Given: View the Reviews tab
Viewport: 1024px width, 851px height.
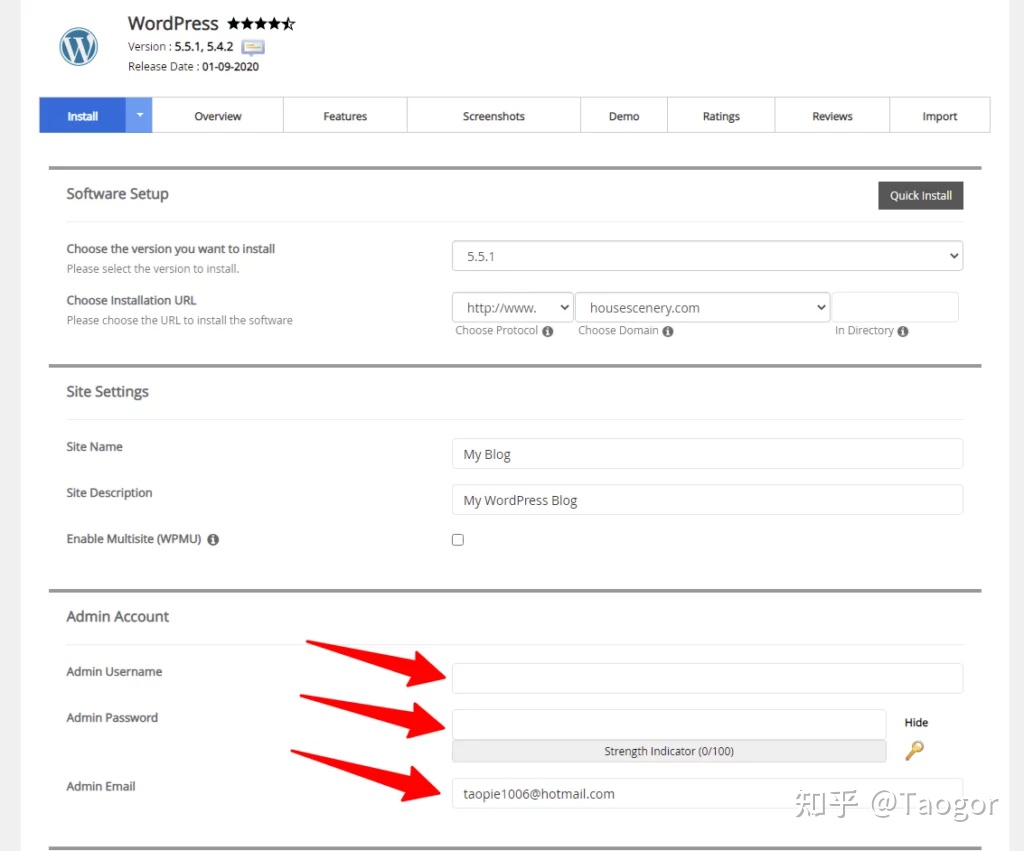Looking at the screenshot, I should [x=832, y=116].
